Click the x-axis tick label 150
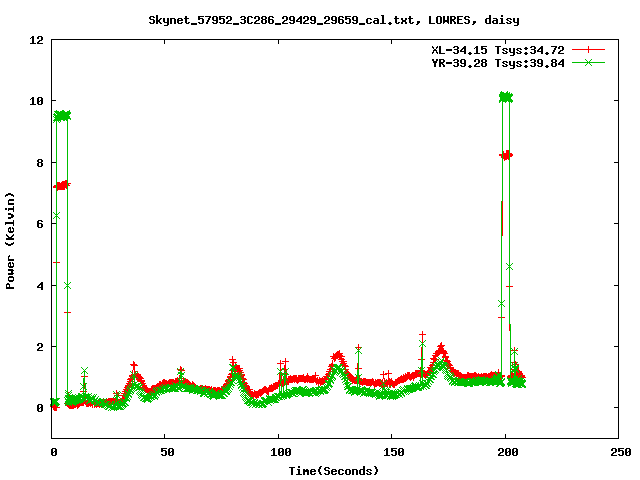 coord(393,452)
